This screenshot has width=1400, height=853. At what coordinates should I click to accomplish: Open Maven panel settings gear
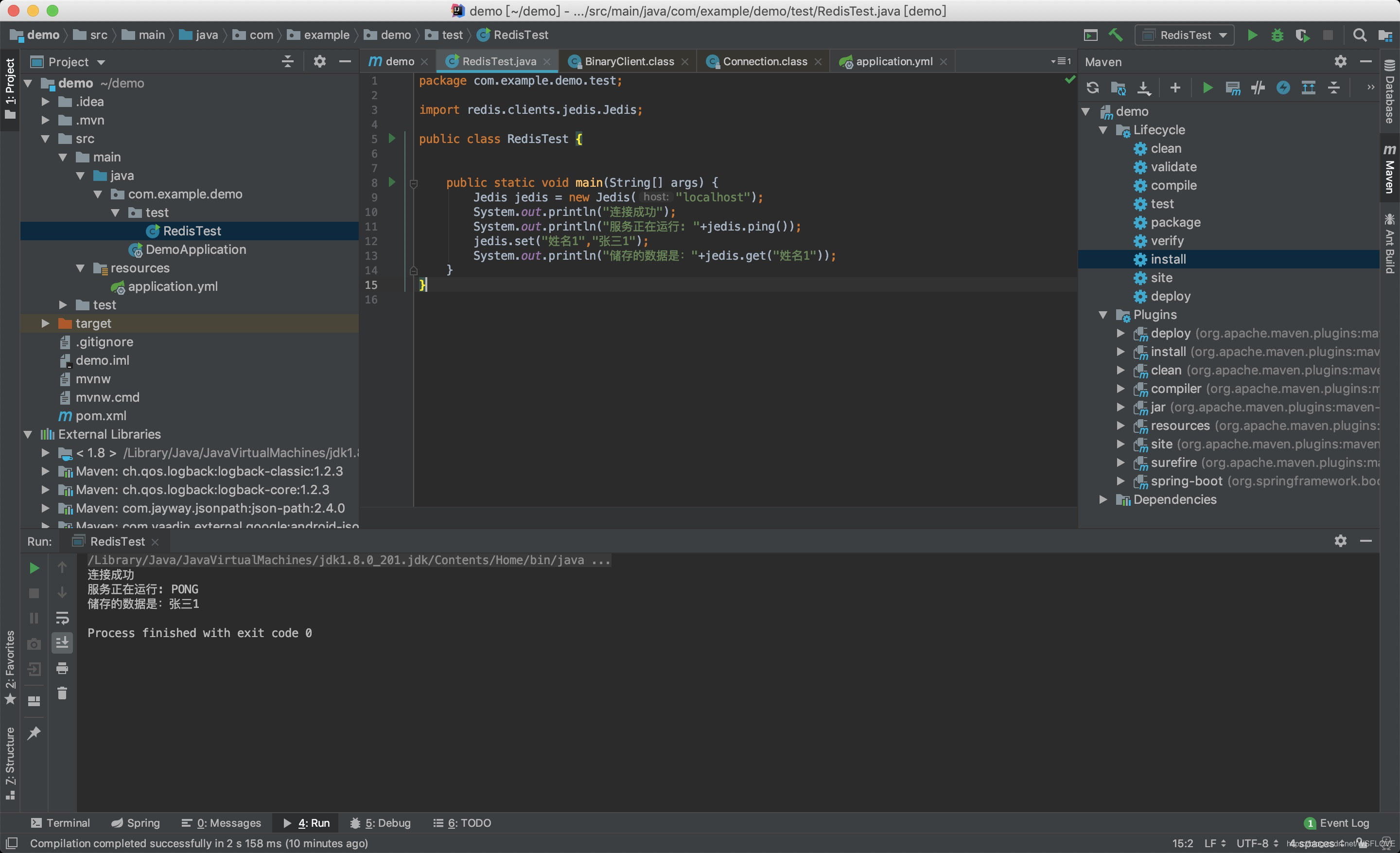(1340, 61)
